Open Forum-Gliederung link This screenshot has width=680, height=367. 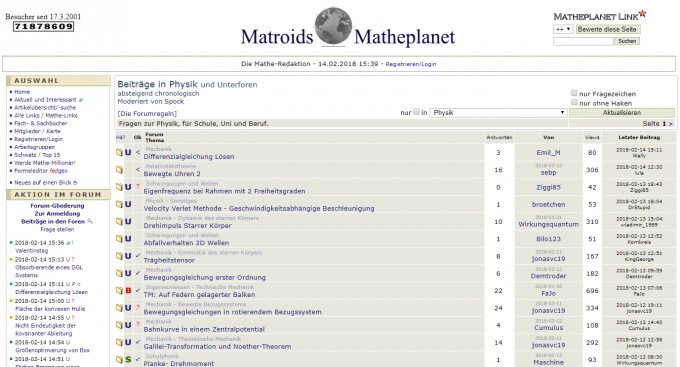point(57,206)
